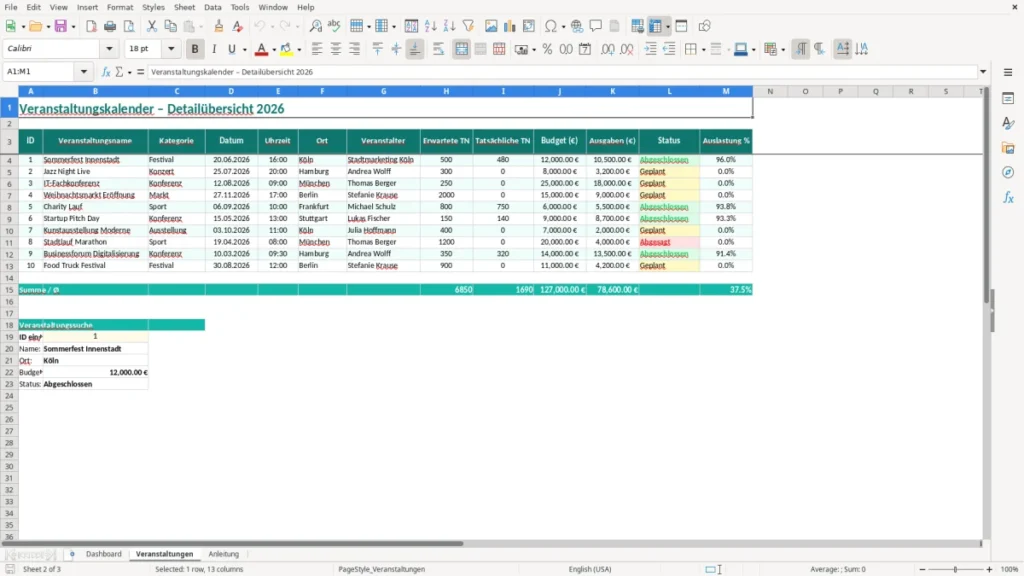Run the spelling check abc icon
This screenshot has width=1024, height=576.
coord(334,26)
